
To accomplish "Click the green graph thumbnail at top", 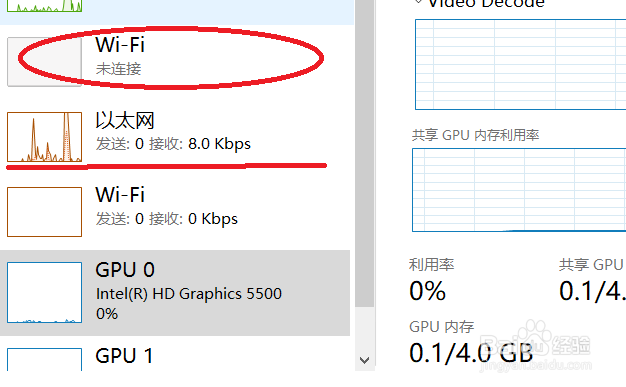I will tap(44, 6).
